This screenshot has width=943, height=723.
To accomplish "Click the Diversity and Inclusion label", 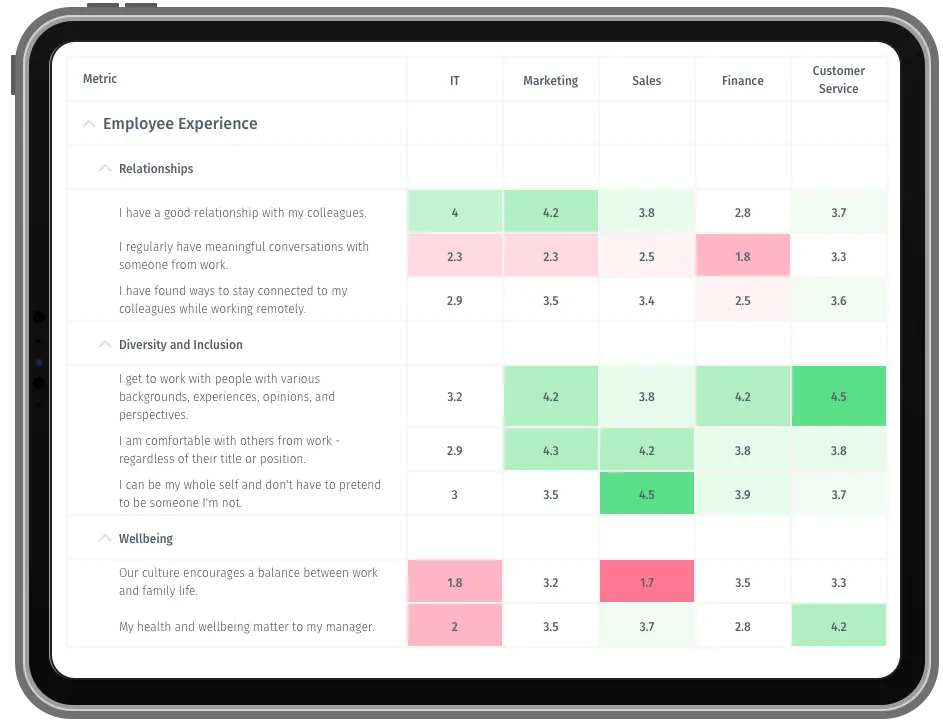I will [x=181, y=345].
